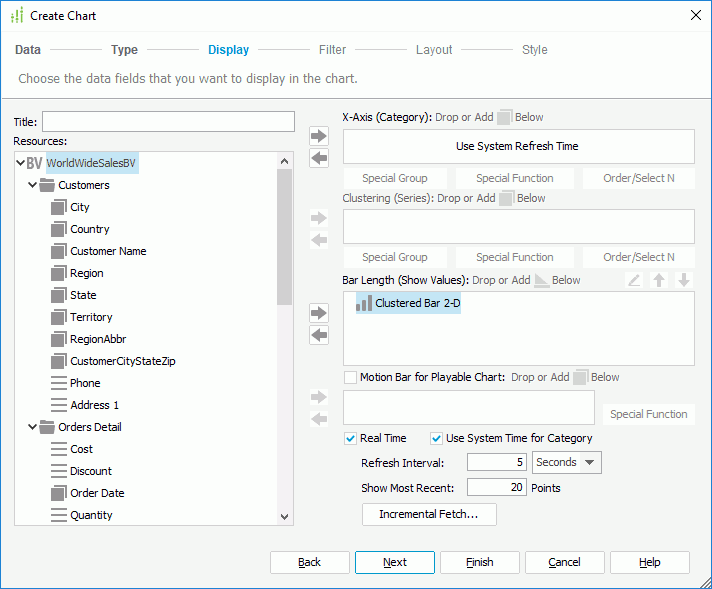
Task: Open the Incremental Fetch settings
Action: pyautogui.click(x=429, y=514)
